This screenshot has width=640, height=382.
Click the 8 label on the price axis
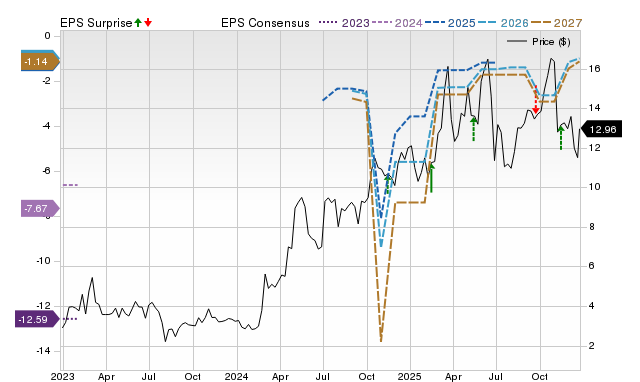592,227
